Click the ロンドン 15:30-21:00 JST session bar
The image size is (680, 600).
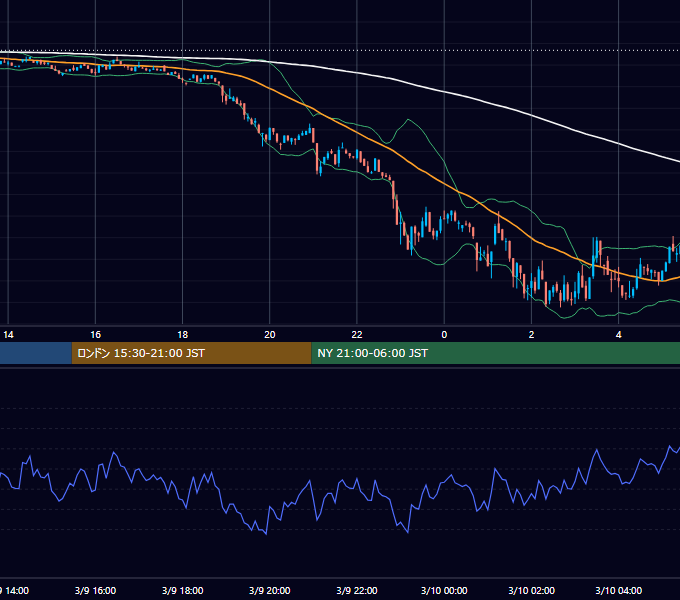191,353
